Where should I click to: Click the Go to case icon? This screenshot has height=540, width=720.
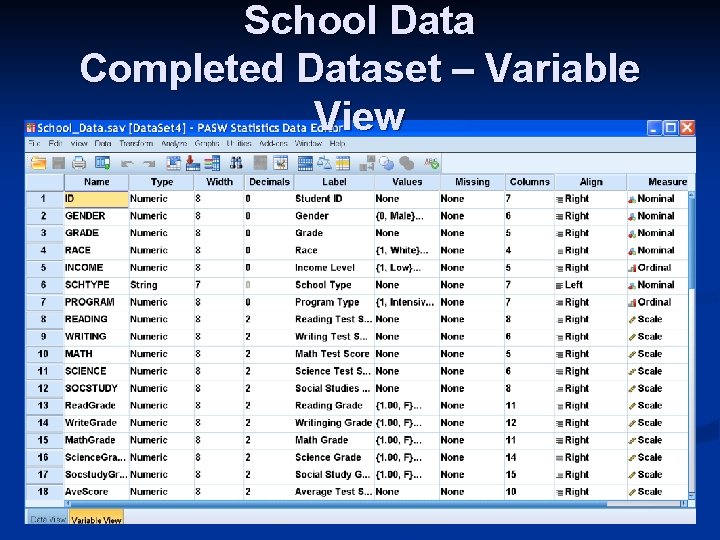(x=174, y=163)
